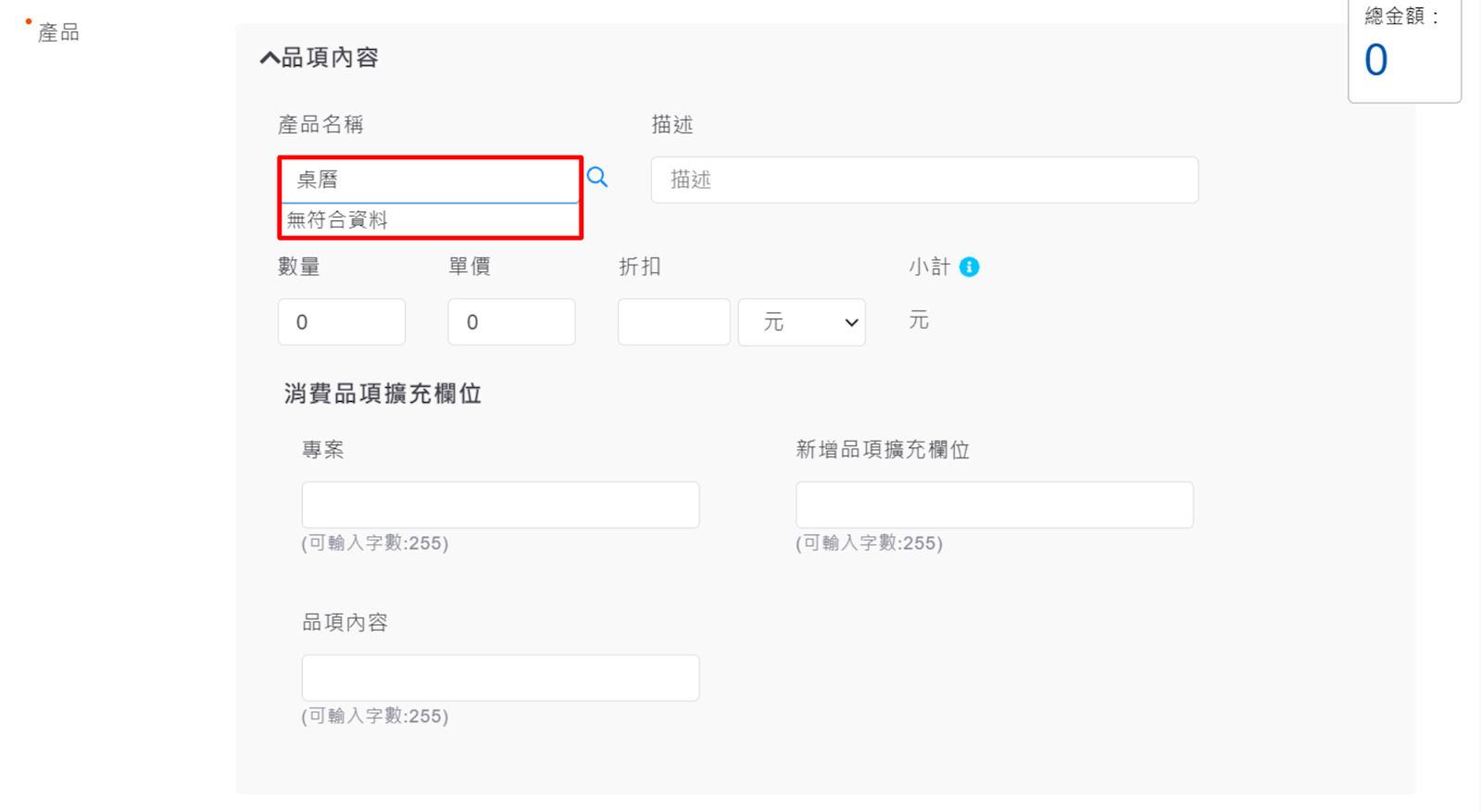Click the 小計 info icon
Image resolution: width=1481 pixels, height=812 pixels.
(x=969, y=267)
